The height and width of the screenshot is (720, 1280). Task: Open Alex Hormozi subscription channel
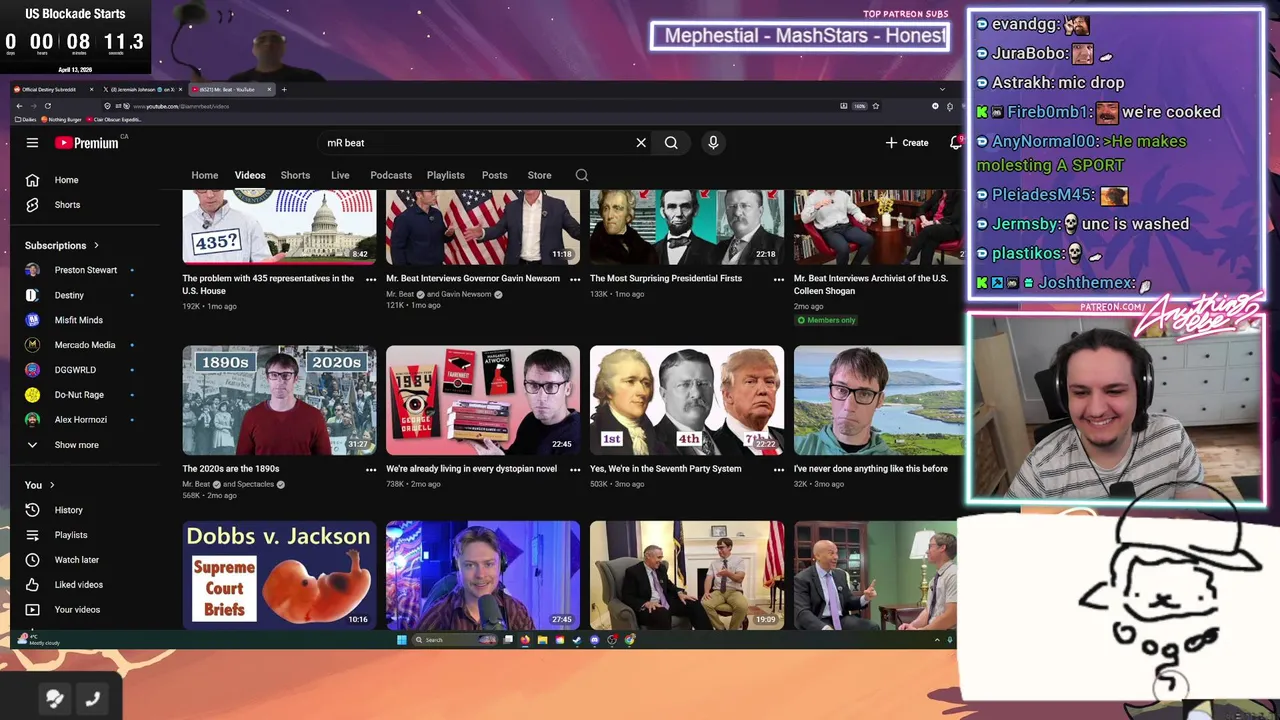coord(80,420)
